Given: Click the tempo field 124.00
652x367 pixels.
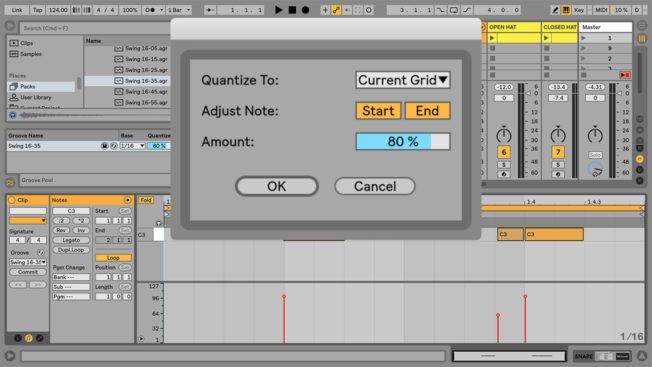Looking at the screenshot, I should (58, 10).
